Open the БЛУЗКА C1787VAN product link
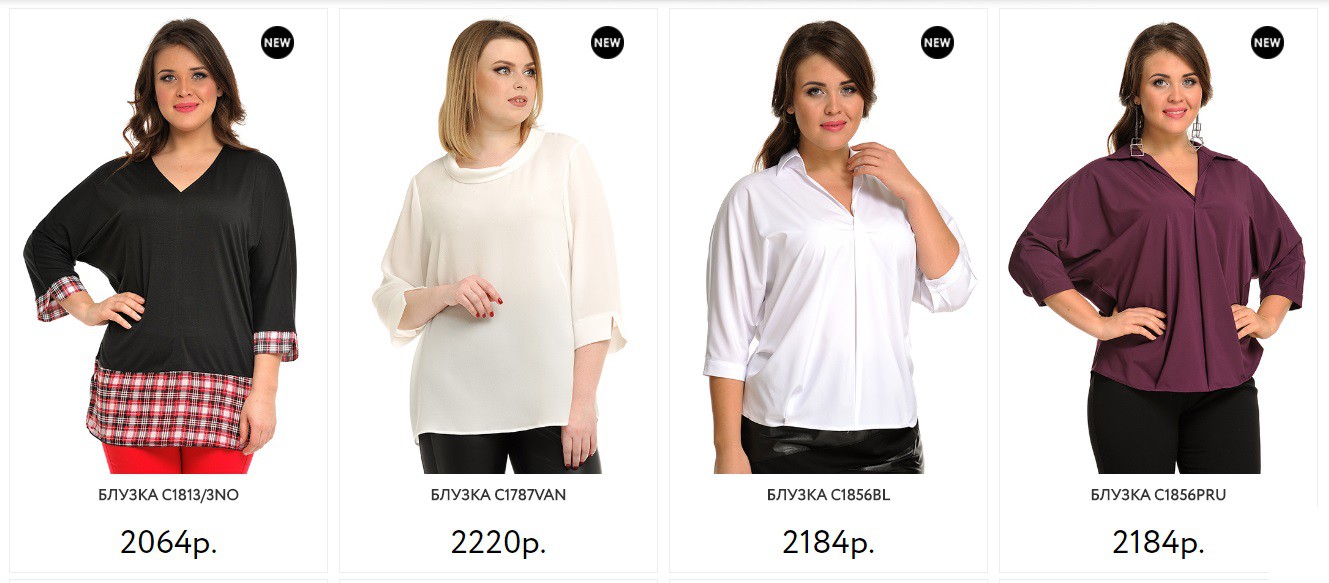 (x=498, y=495)
